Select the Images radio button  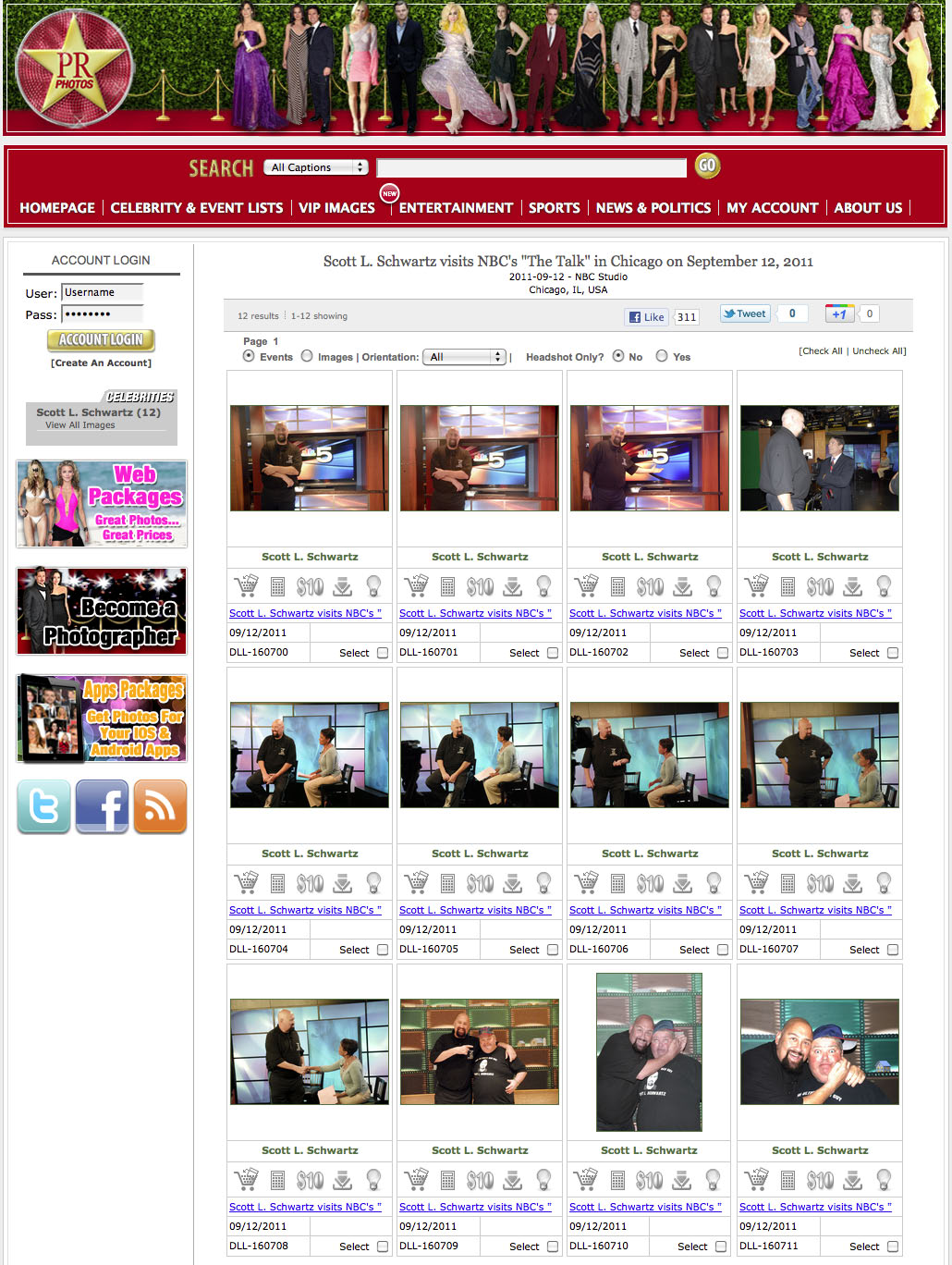pos(307,356)
